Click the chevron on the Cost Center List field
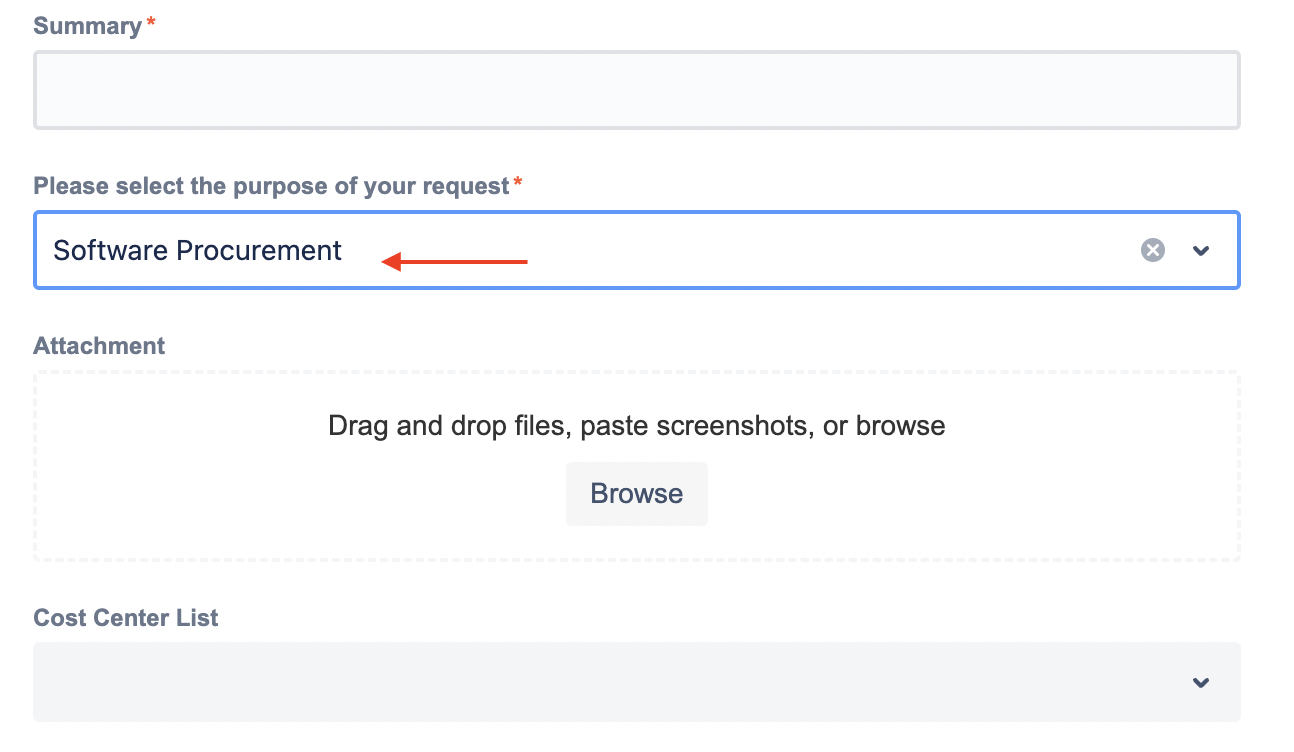 [1199, 682]
